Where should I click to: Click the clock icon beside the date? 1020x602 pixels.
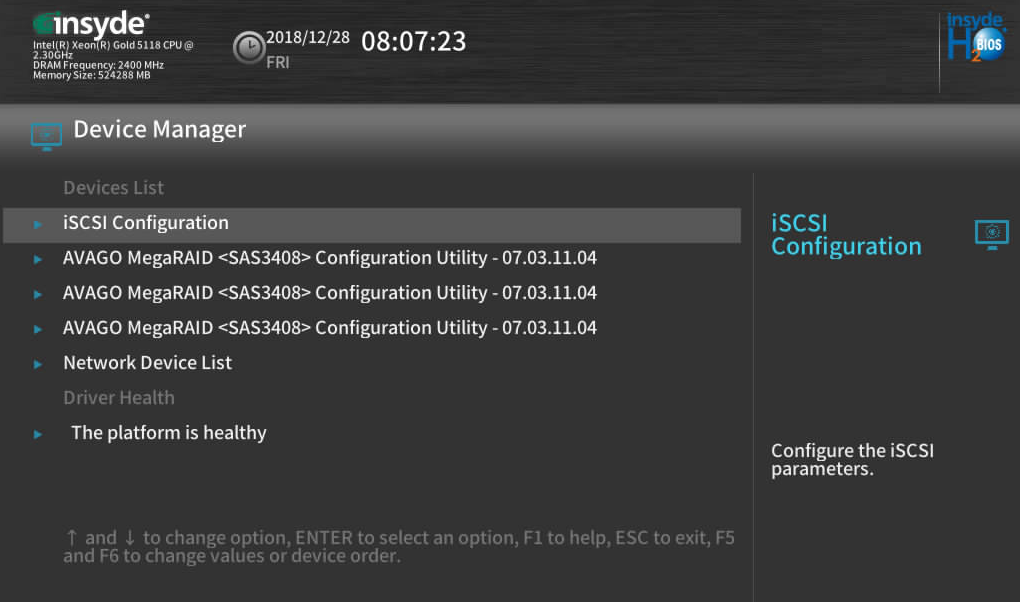(248, 48)
